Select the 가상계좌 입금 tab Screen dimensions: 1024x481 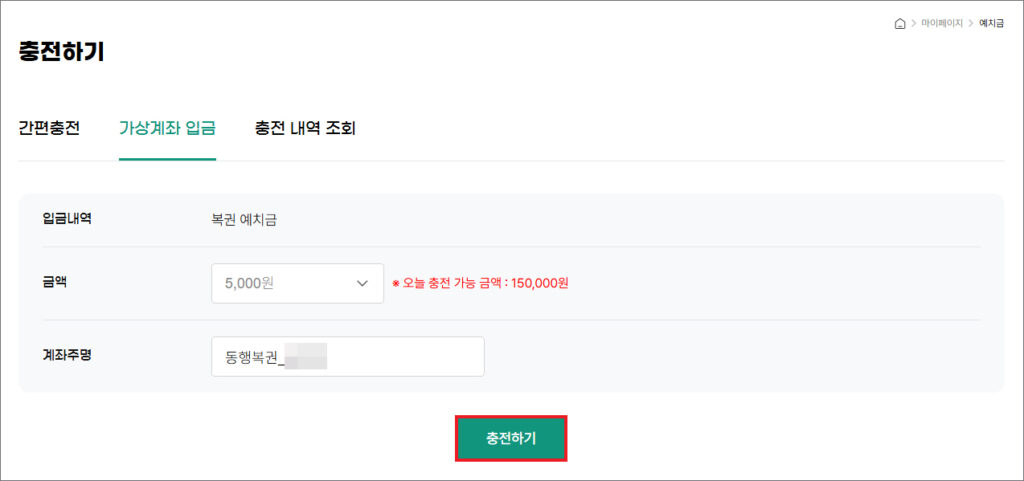click(x=167, y=128)
